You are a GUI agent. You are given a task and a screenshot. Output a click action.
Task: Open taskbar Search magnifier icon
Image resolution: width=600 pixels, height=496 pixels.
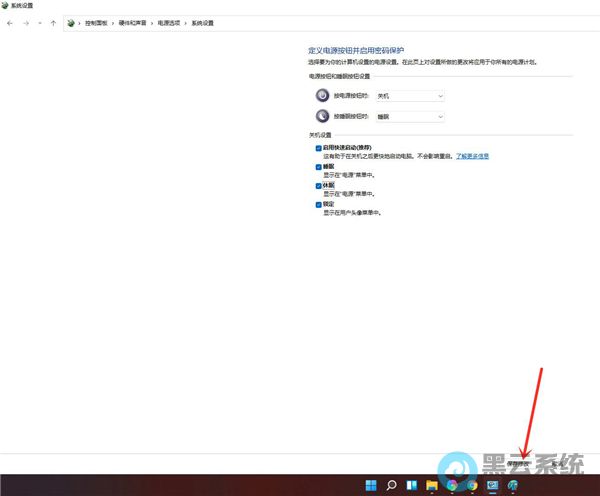(391, 486)
